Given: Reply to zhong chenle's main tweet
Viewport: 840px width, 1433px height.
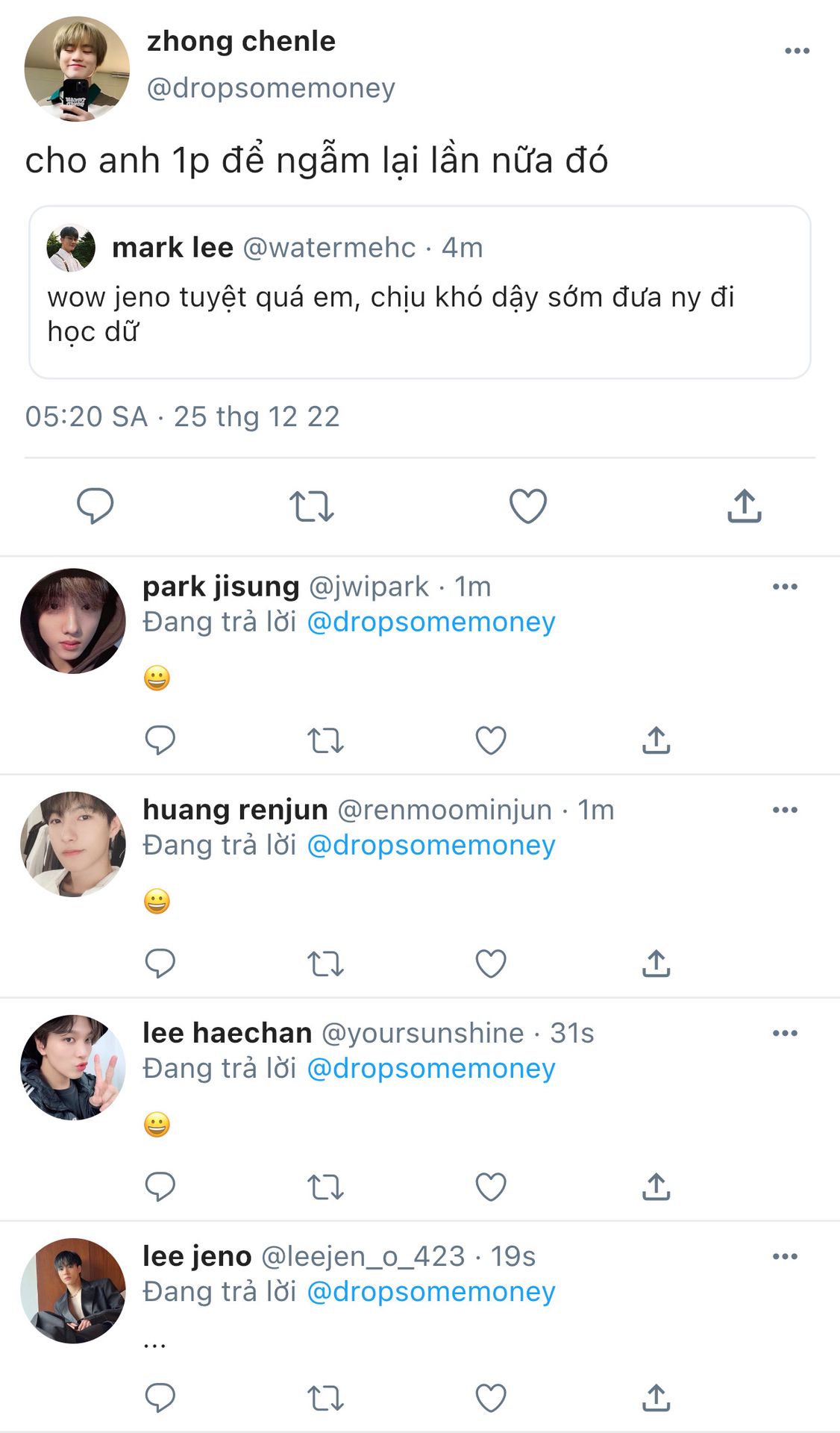Looking at the screenshot, I should click(95, 505).
